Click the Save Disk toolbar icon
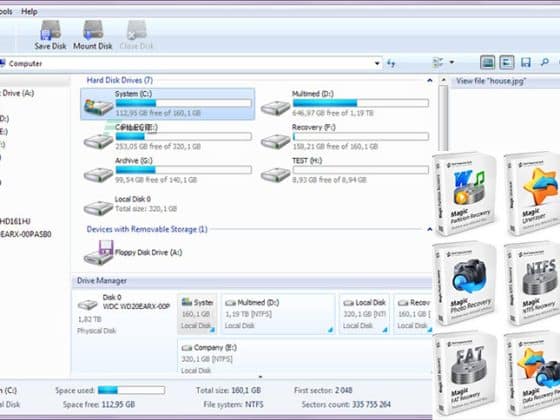The image size is (560, 420). [50, 35]
